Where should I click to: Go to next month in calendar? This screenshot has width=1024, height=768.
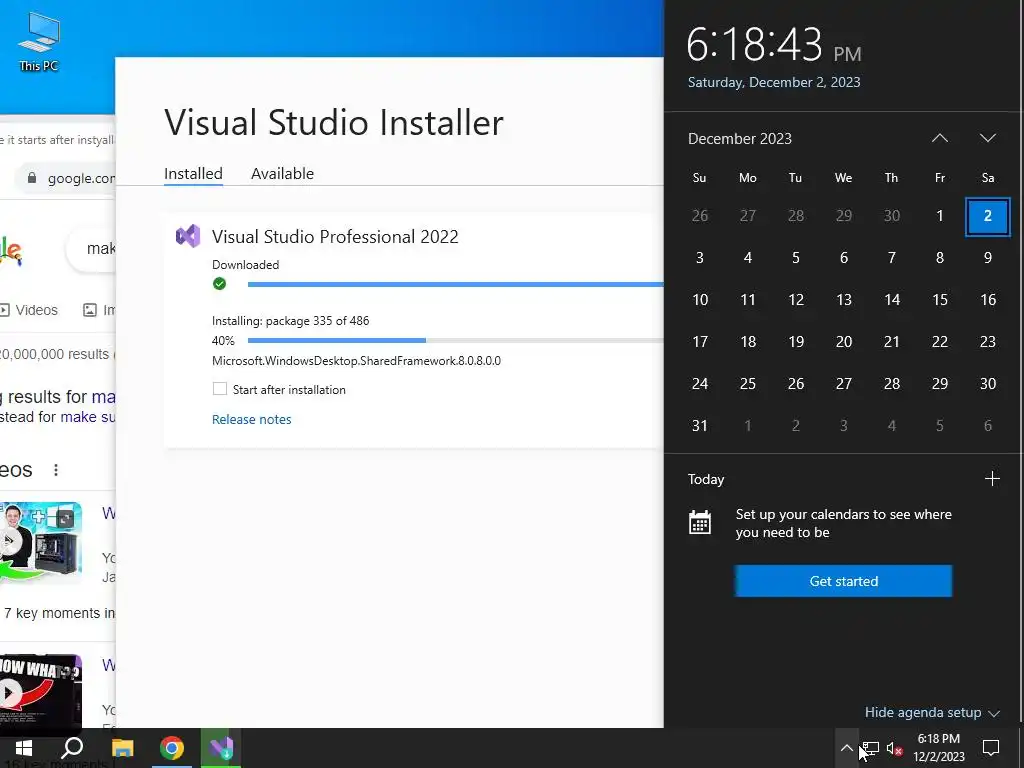point(987,138)
